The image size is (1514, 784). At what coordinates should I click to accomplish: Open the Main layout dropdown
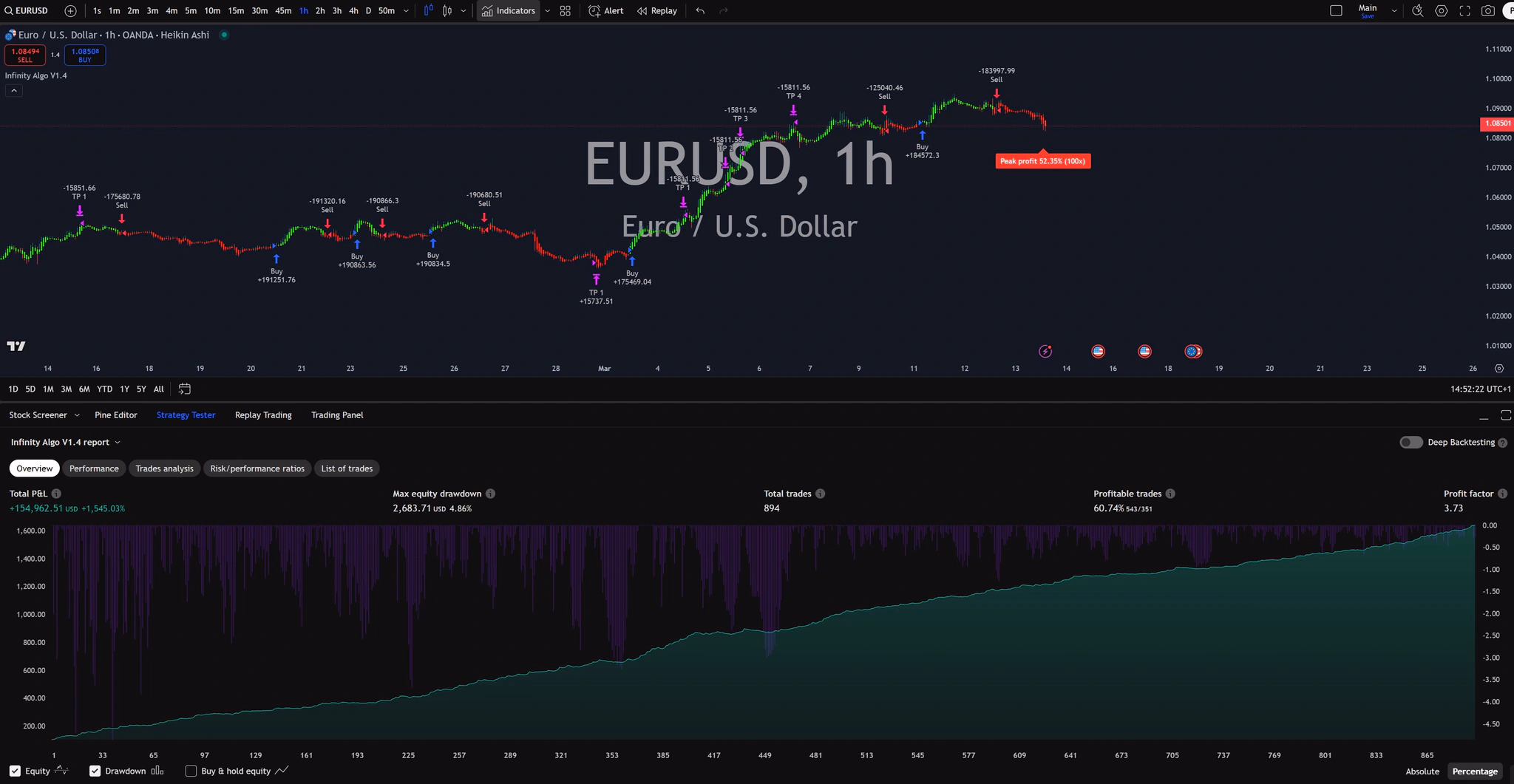tap(1393, 9)
